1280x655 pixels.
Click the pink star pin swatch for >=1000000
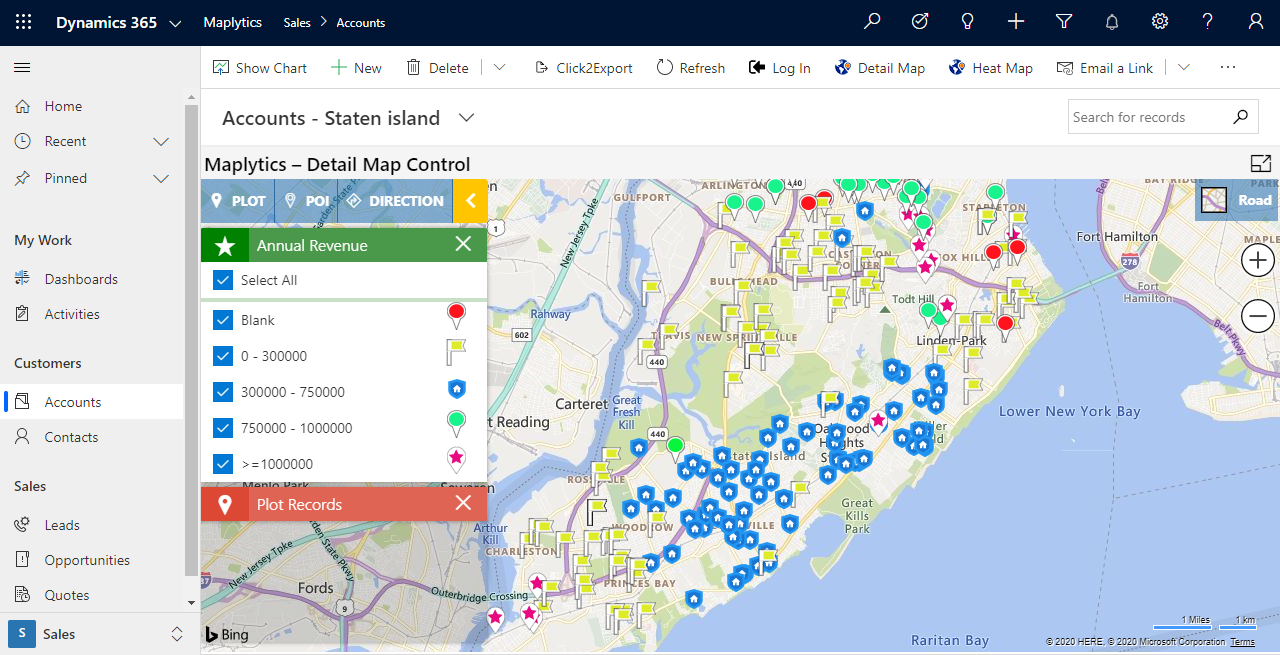pos(456,460)
